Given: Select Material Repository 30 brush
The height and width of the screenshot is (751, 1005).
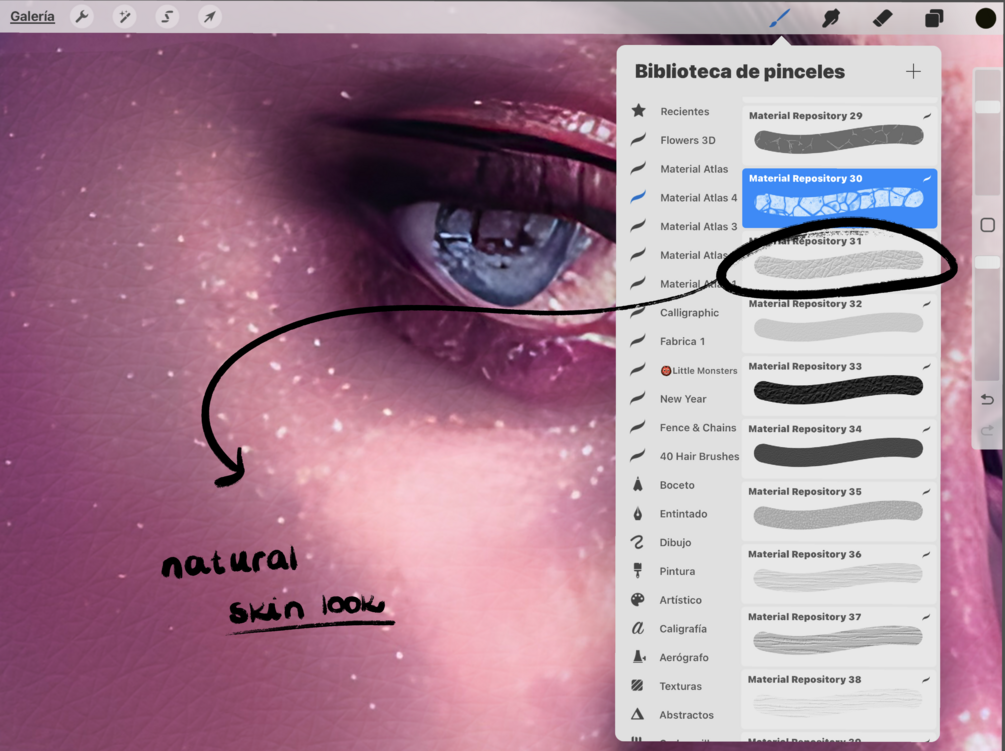Looking at the screenshot, I should pos(840,198).
